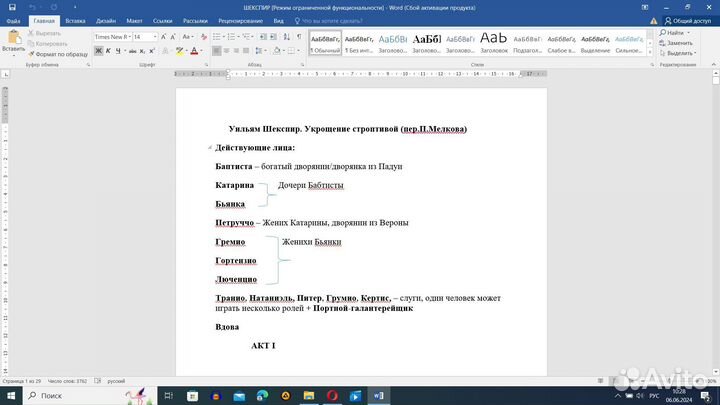This screenshot has height=405, width=720.
Task: Click Copy (Копировать) in the clipboard group
Action: tap(47, 44)
